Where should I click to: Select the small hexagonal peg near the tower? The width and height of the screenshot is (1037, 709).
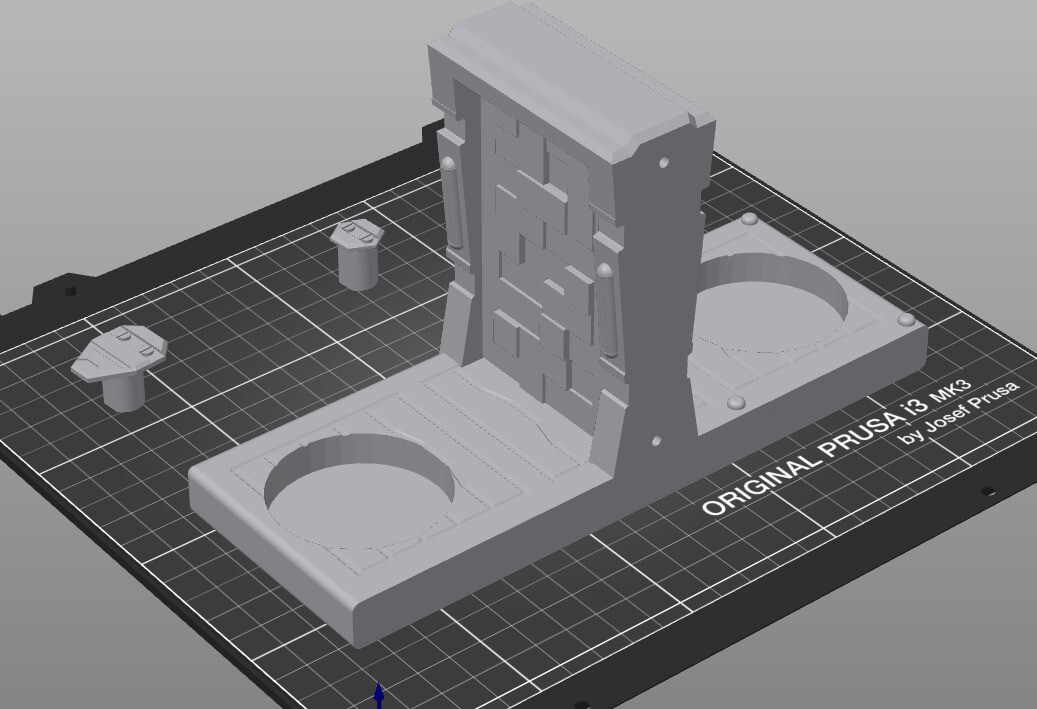pyautogui.click(x=357, y=255)
